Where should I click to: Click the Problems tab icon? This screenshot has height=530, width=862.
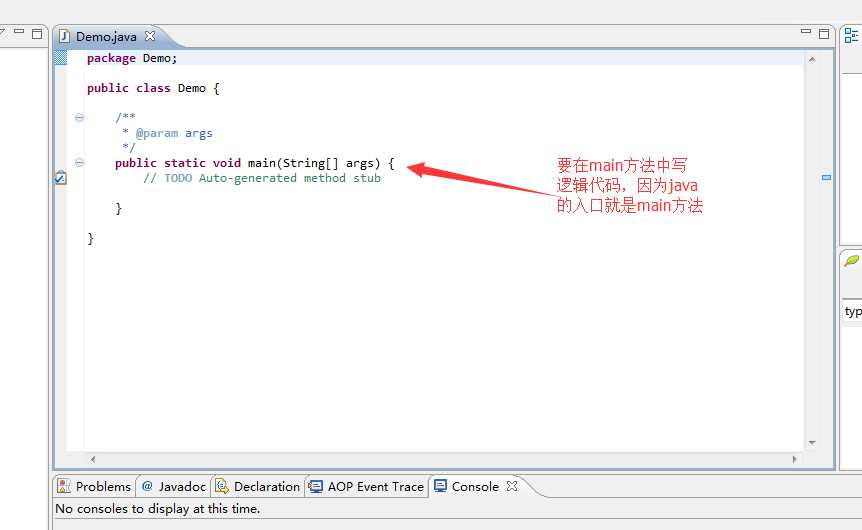click(64, 486)
